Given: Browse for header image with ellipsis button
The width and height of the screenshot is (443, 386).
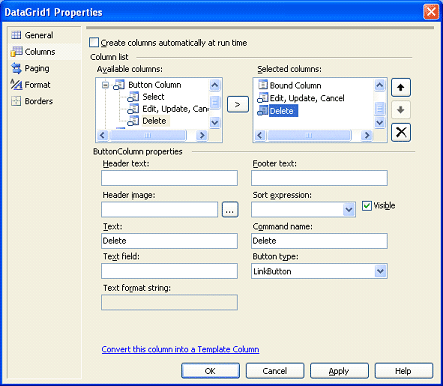Looking at the screenshot, I should 230,210.
